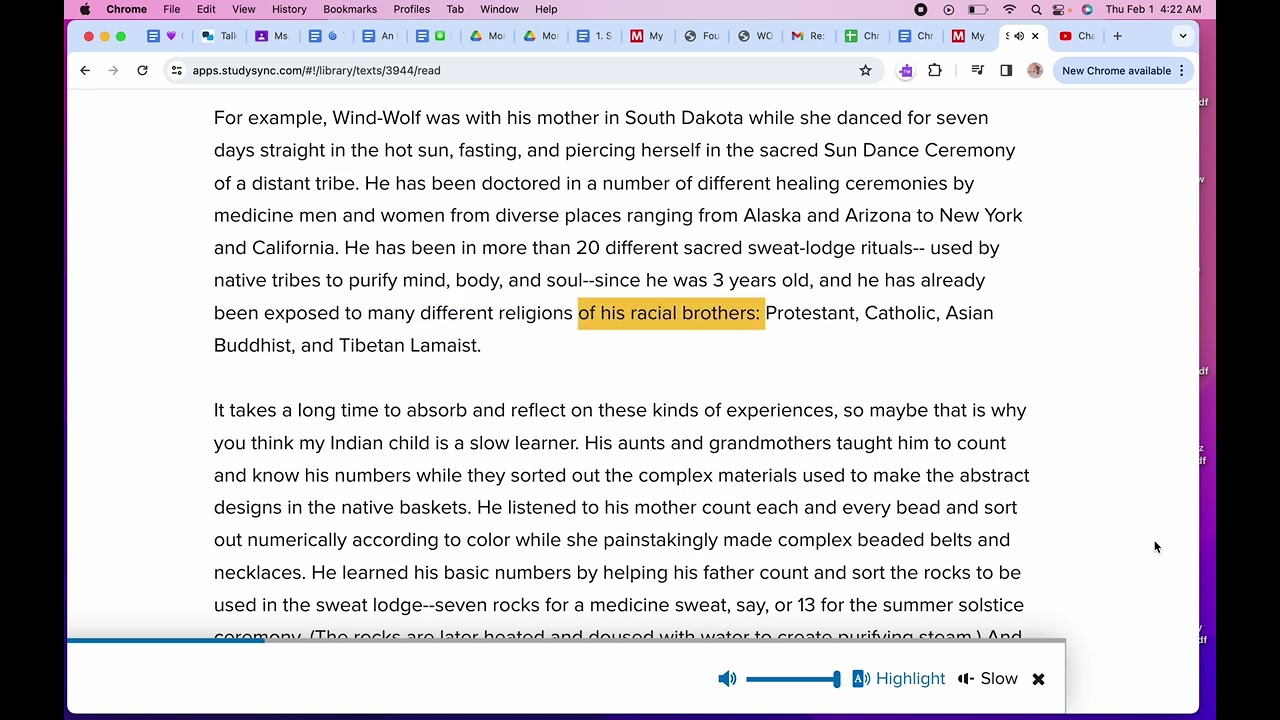Open the media control icon in toolbar

coord(978,70)
